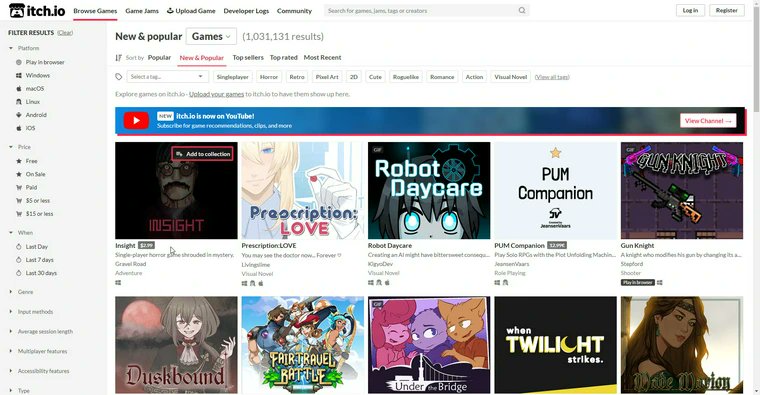Sort results by Popular
The height and width of the screenshot is (395, 760).
pyautogui.click(x=159, y=57)
